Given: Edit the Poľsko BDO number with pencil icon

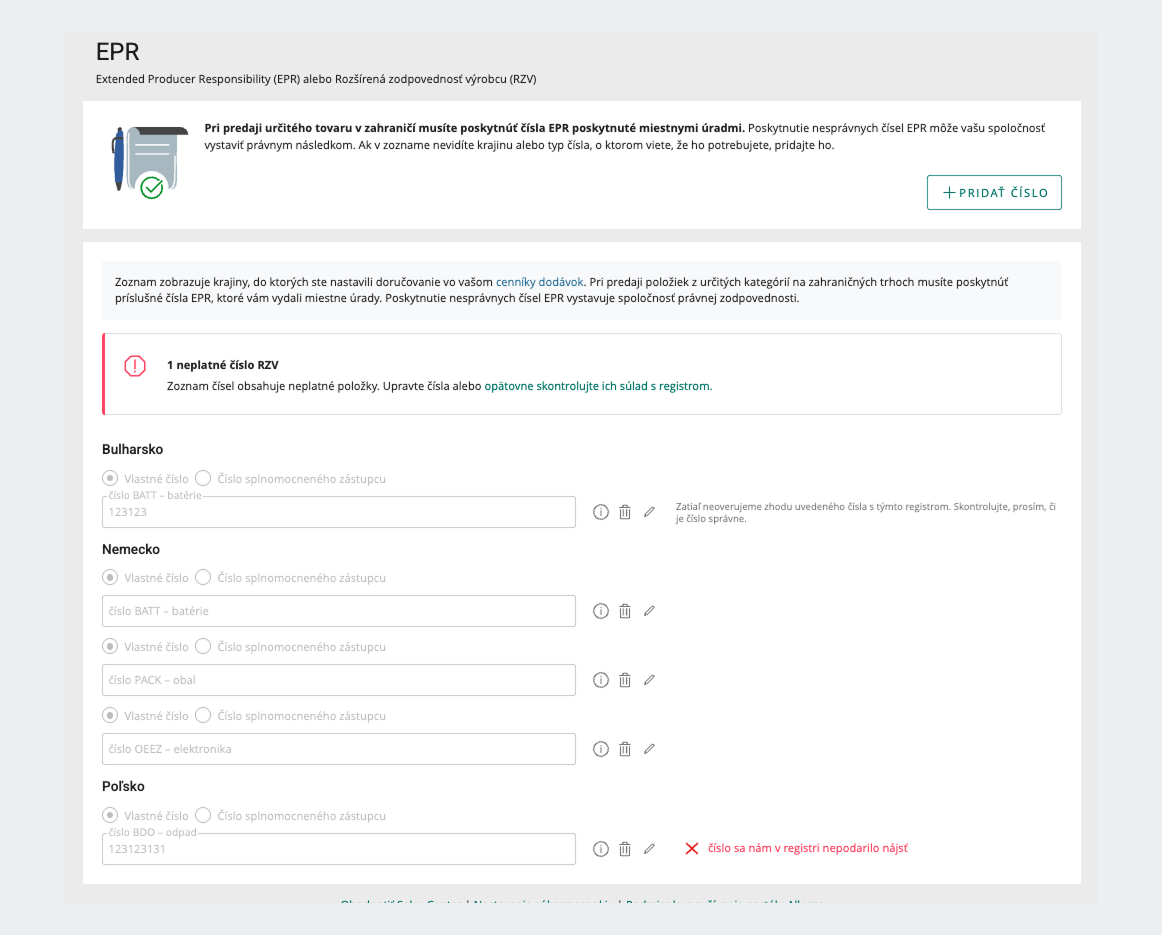Looking at the screenshot, I should pyautogui.click(x=649, y=849).
